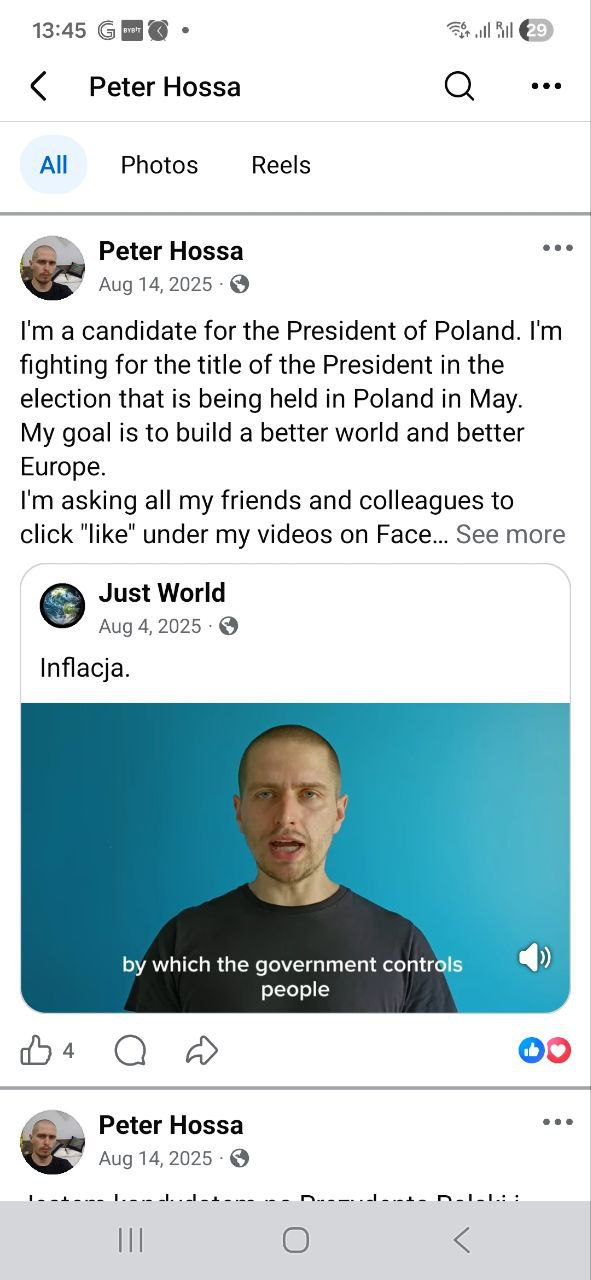This screenshot has width=591, height=1280.
Task: Tap the Android home button
Action: click(295, 1240)
